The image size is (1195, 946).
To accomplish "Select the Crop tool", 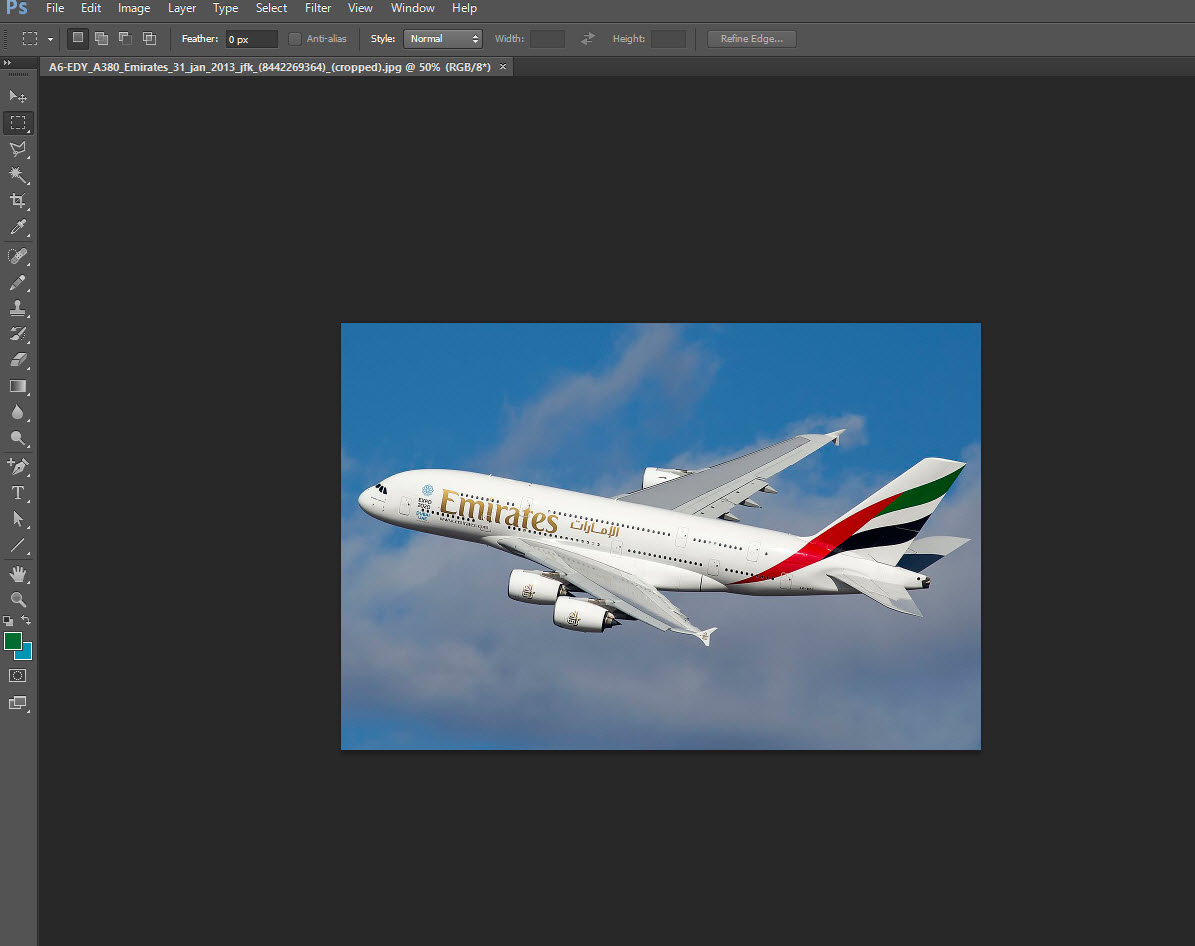I will pos(18,200).
